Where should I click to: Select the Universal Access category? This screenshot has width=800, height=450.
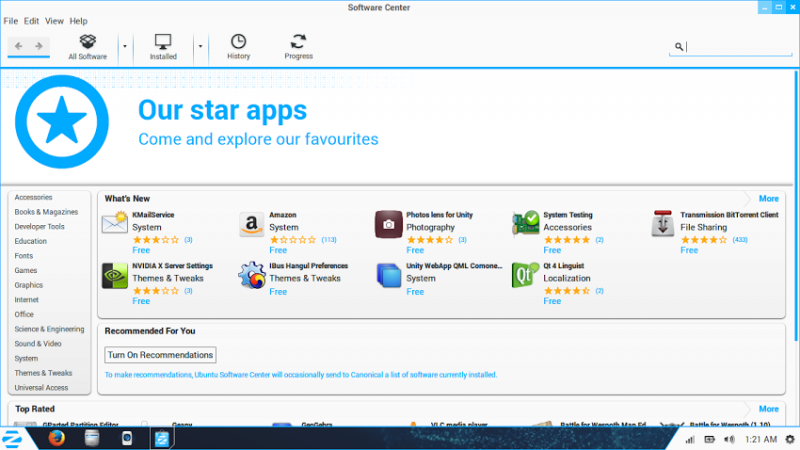41,388
